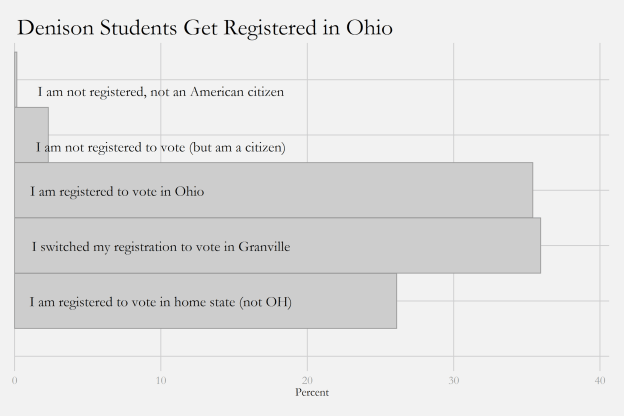Select the 30 tick label on the axis
Image resolution: width=624 pixels, height=416 pixels.
pos(454,380)
